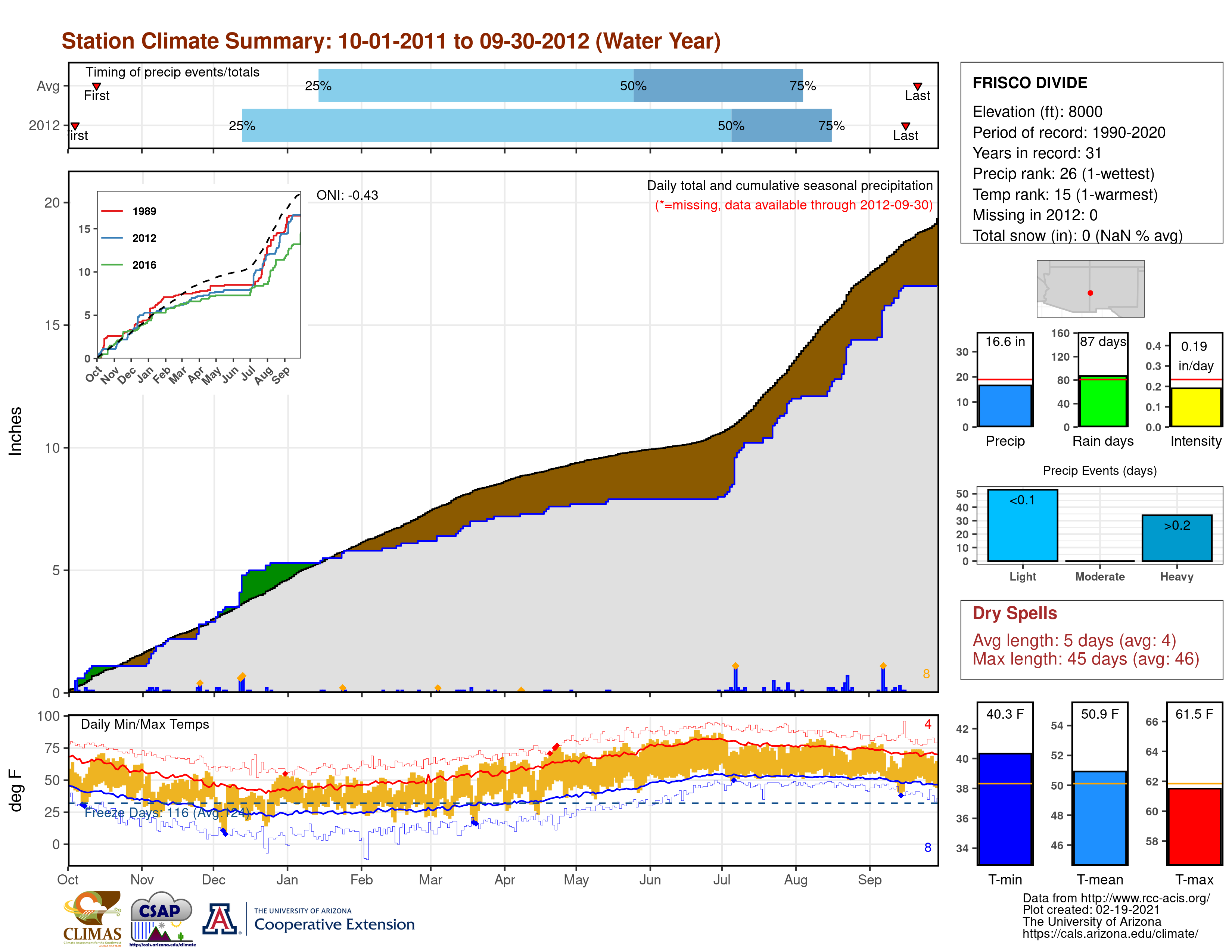Click the FRISCO DIVIDE station title
This screenshot has width=1232, height=952.
(1030, 83)
